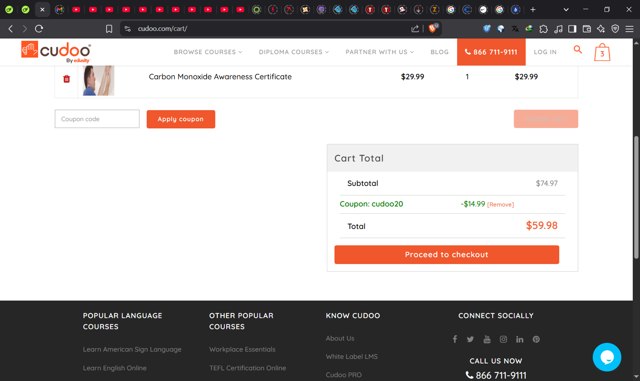Open the extensions puzzle-piece menu
This screenshot has width=640, height=381.
[x=544, y=29]
